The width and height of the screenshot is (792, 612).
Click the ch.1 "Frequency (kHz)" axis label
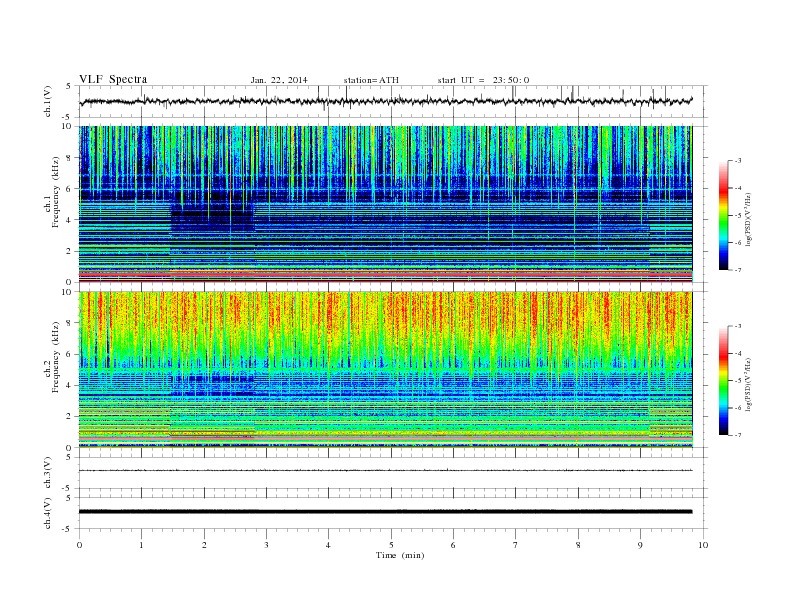(55, 192)
